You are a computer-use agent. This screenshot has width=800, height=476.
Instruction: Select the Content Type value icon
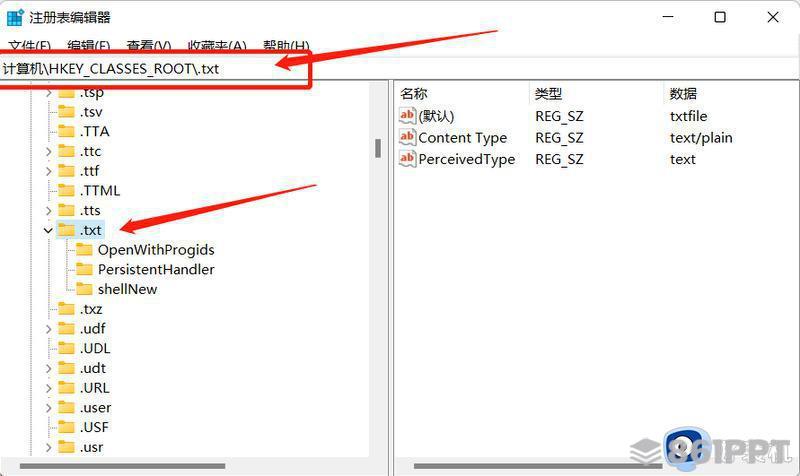tap(407, 137)
